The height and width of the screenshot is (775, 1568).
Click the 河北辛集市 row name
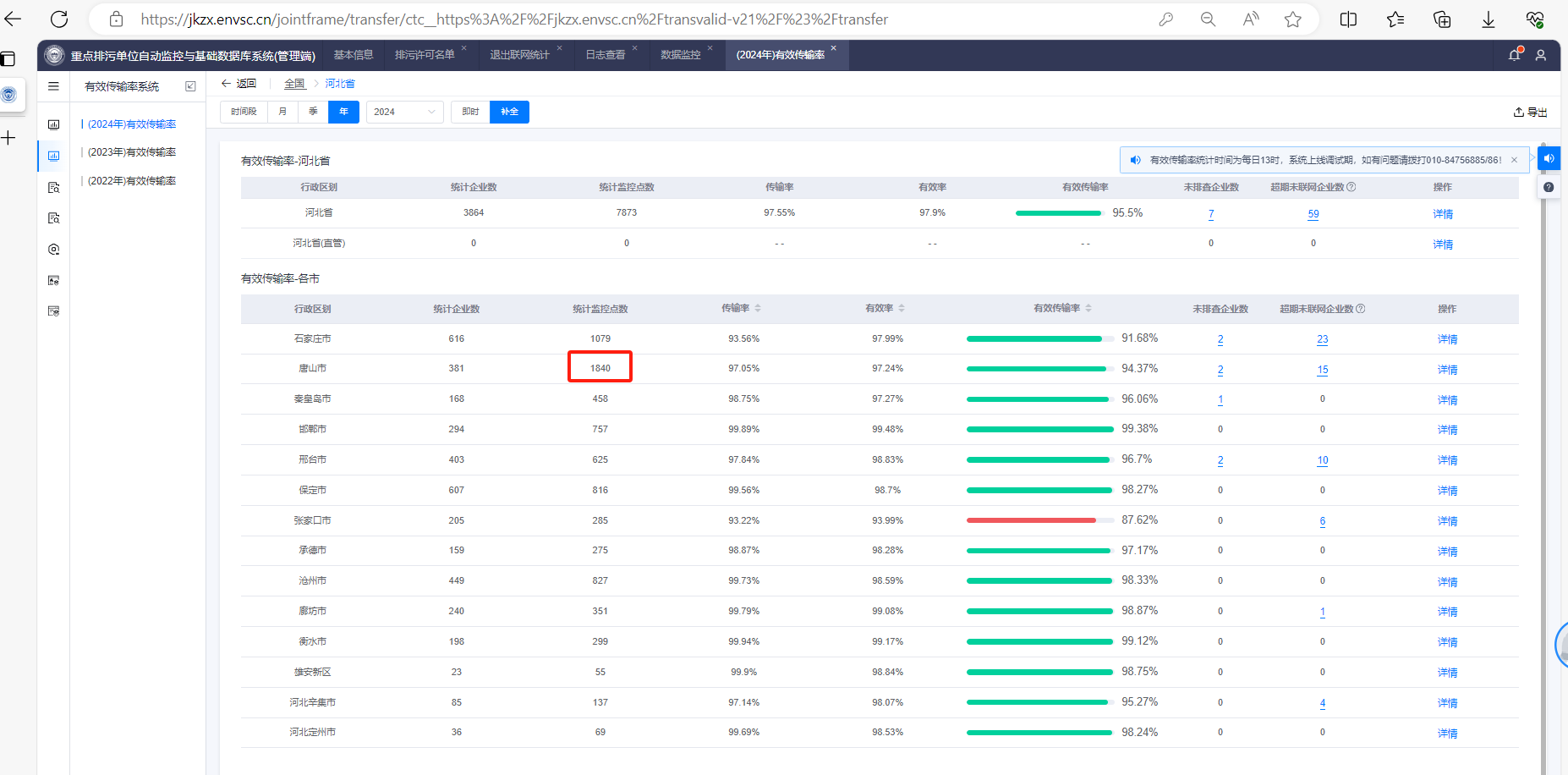click(x=312, y=702)
